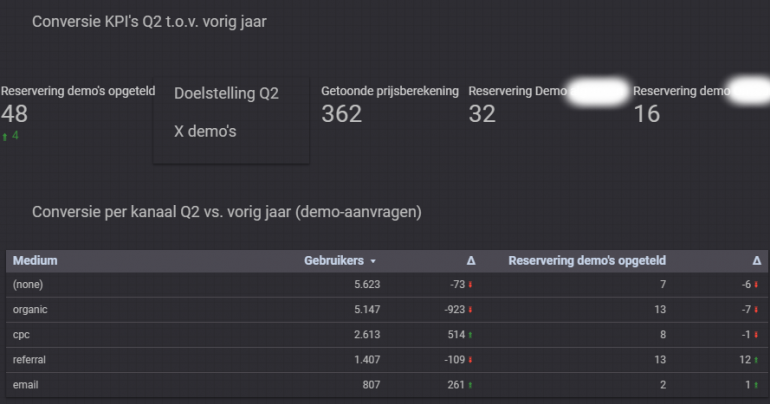Click red down arrow beside -109
Viewport: 770px width, 404px height.
[470, 359]
